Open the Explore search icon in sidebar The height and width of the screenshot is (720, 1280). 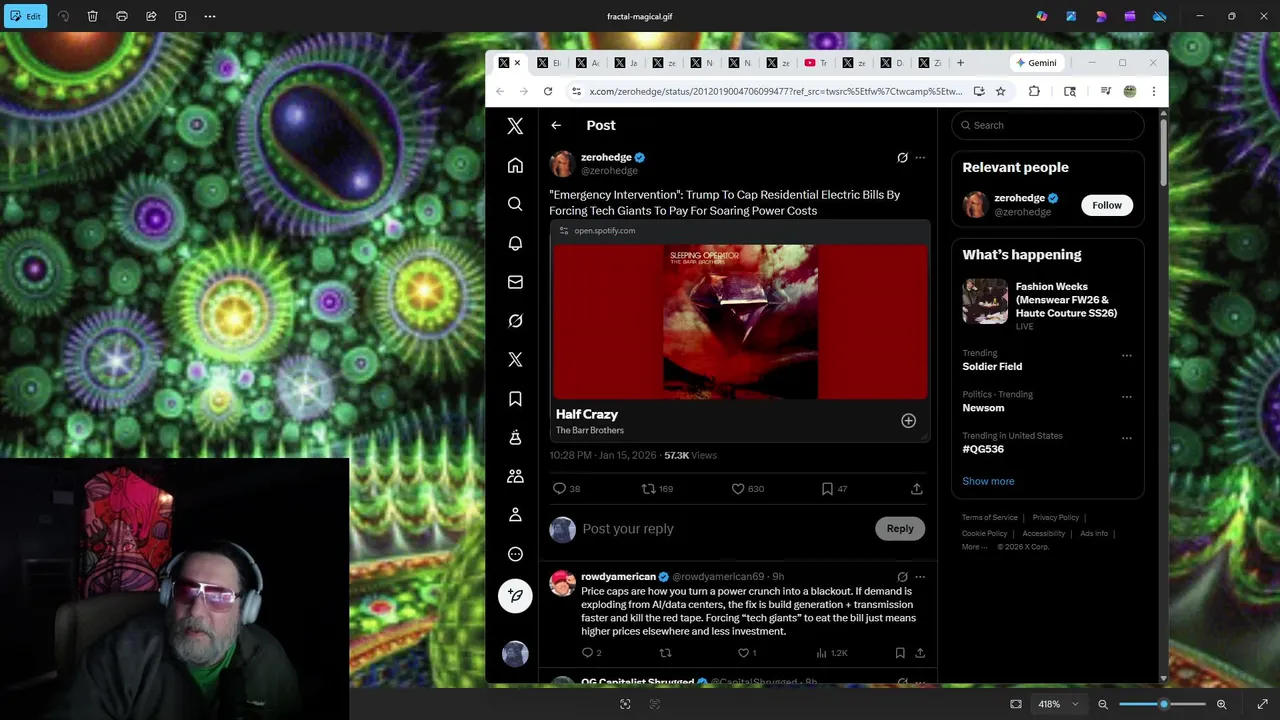click(515, 204)
